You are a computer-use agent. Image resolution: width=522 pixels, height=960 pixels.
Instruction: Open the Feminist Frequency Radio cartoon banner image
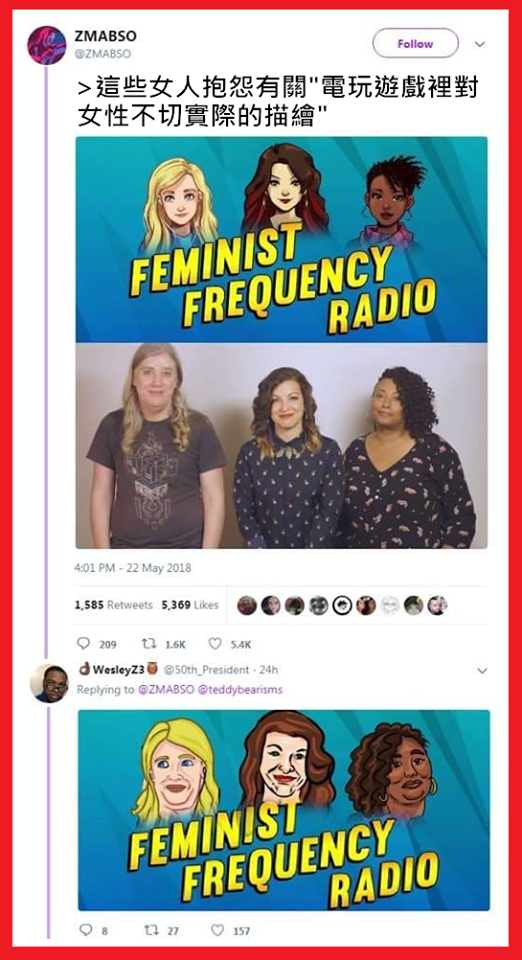click(x=282, y=239)
